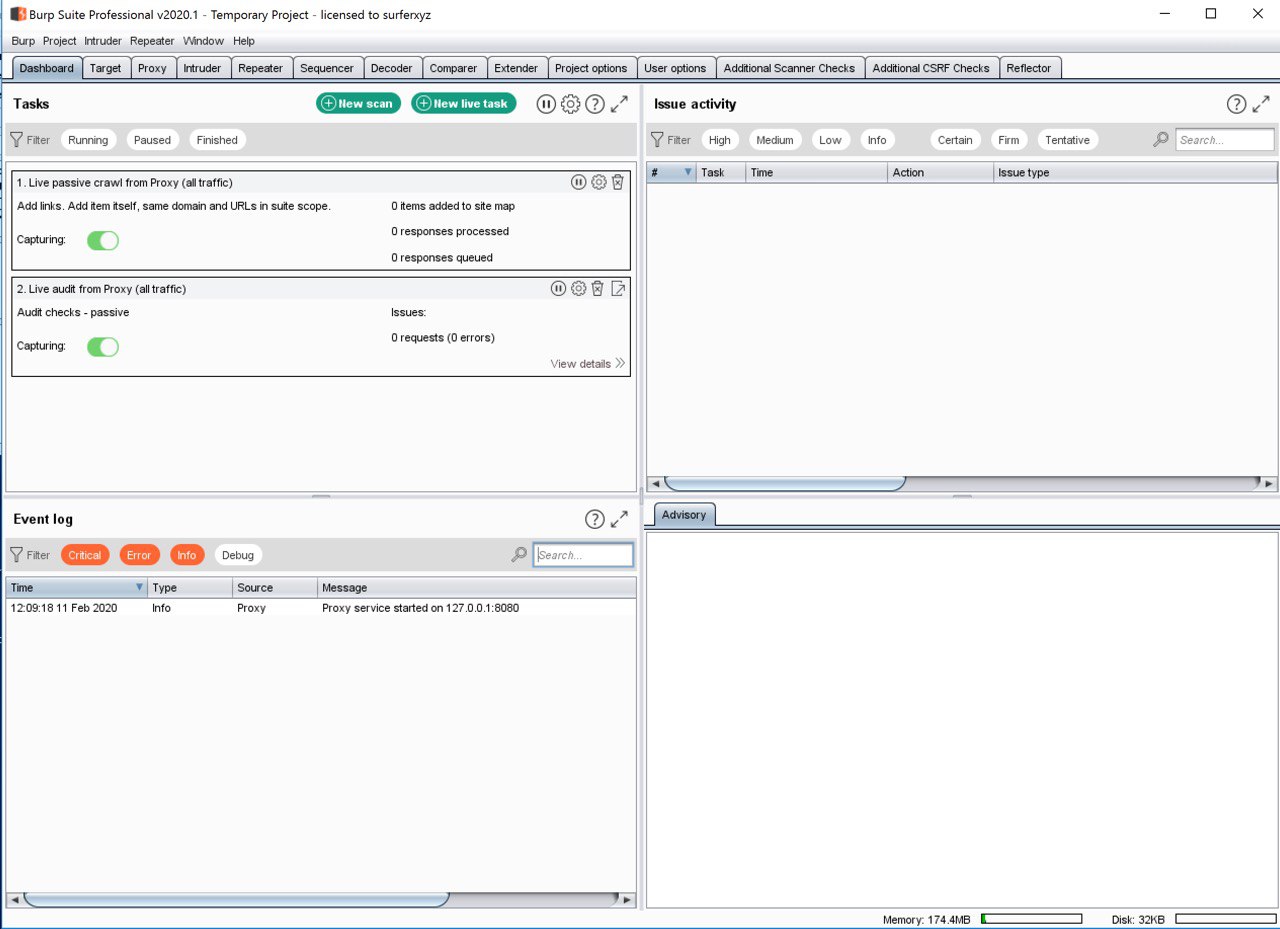Toggle the Certain confidence filter

(955, 140)
